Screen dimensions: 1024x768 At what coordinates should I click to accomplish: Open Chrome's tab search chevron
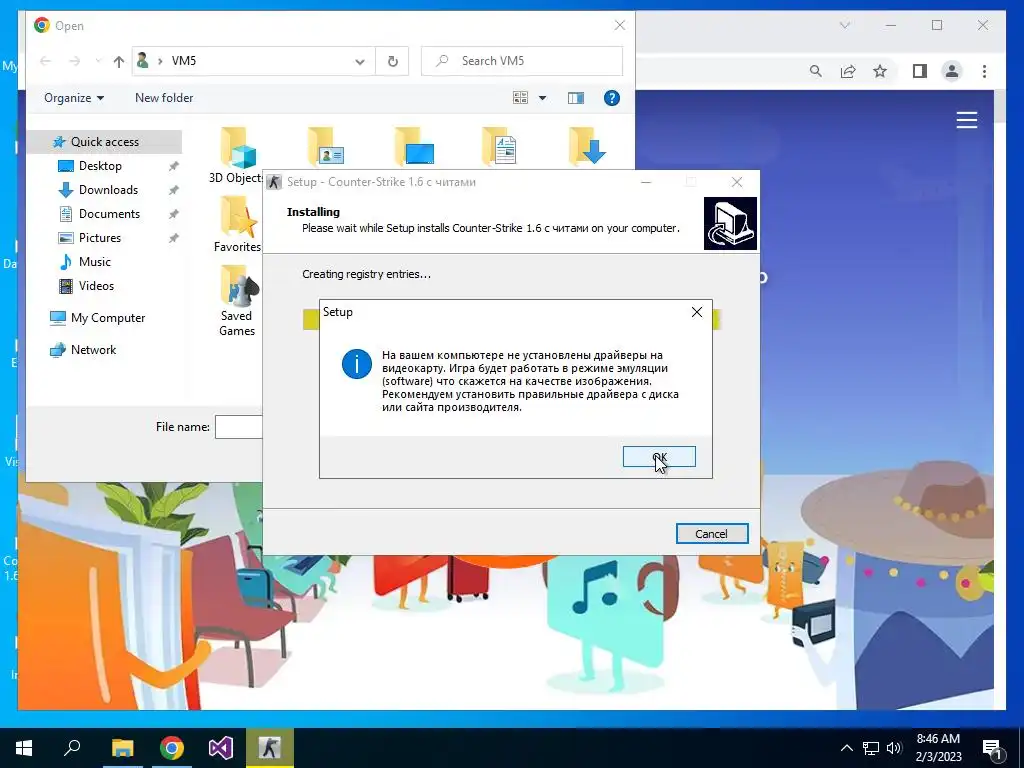click(844, 25)
